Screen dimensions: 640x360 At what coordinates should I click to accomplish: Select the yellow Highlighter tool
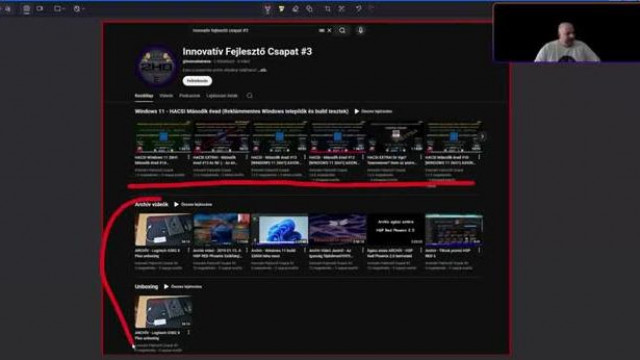[282, 9]
